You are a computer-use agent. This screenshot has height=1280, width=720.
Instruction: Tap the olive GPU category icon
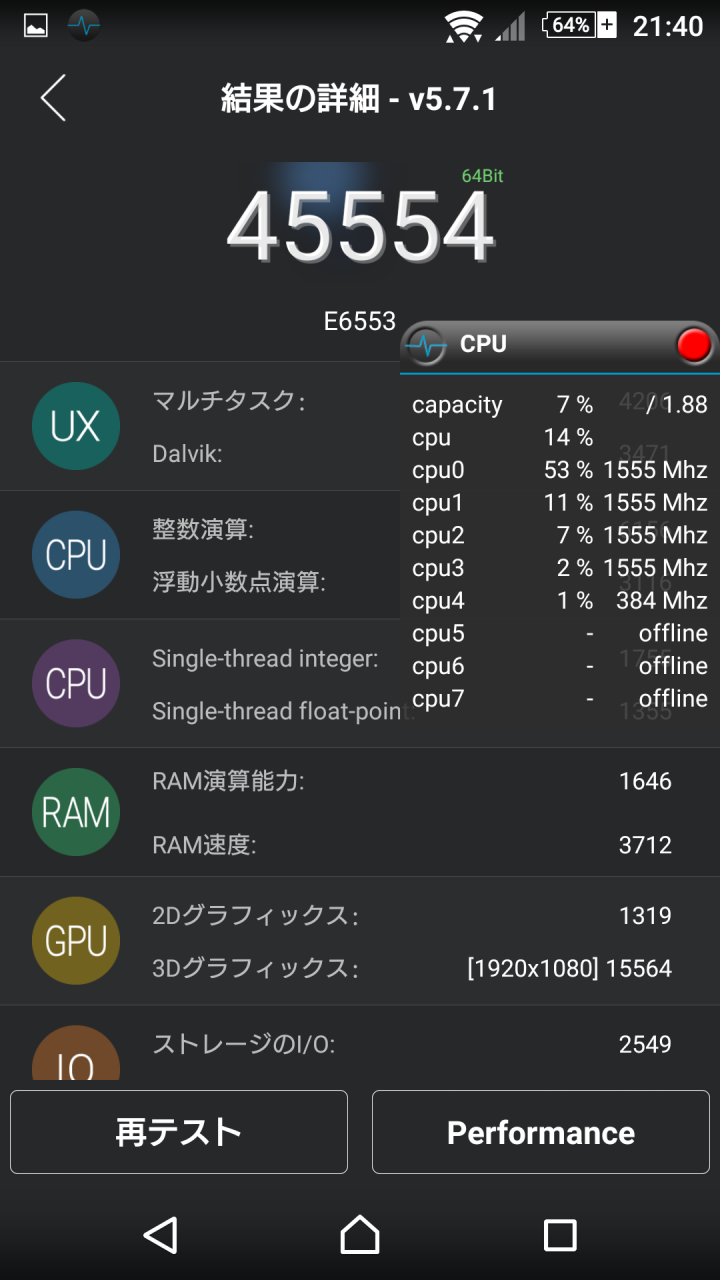click(76, 941)
